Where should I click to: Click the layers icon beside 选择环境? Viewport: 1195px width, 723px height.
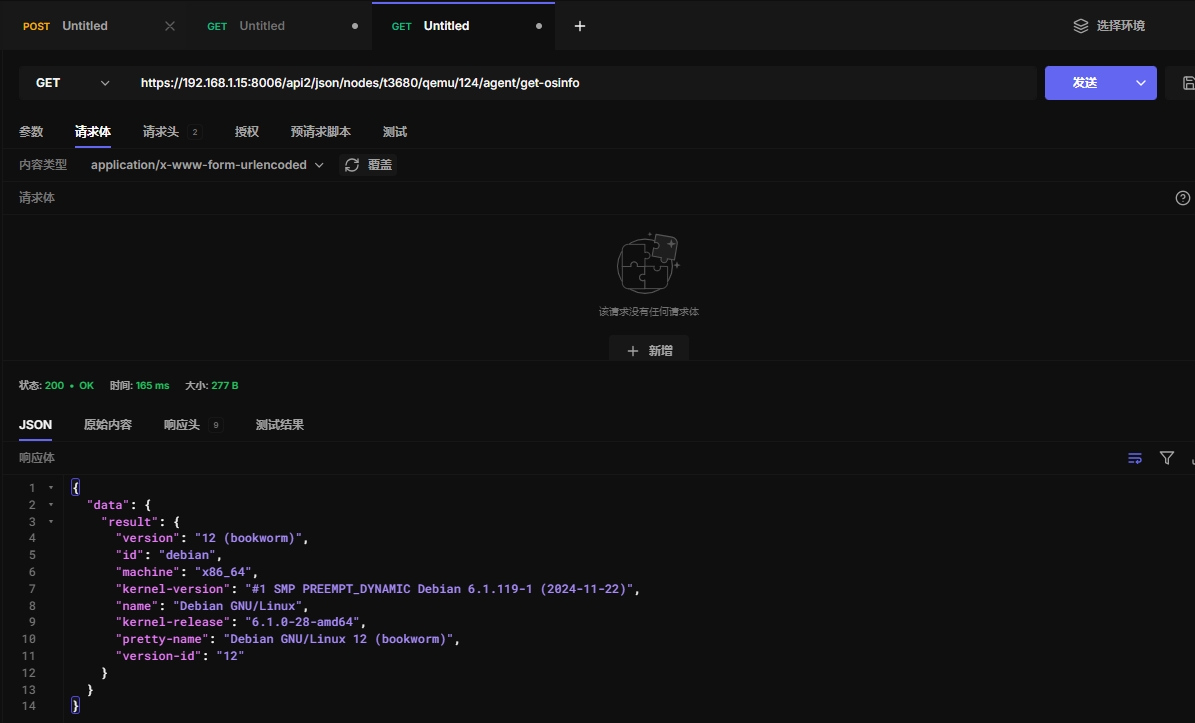[1080, 26]
